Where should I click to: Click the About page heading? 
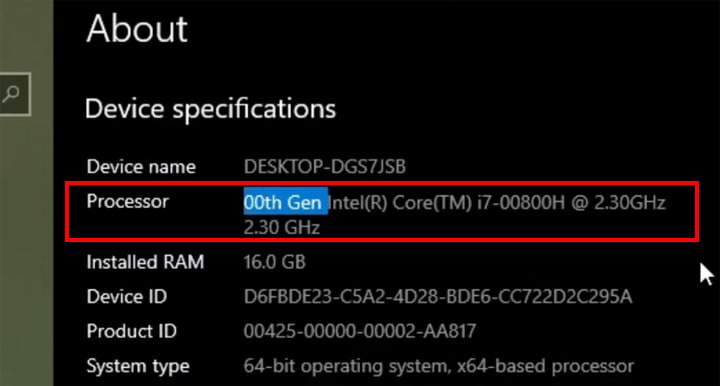[x=137, y=28]
